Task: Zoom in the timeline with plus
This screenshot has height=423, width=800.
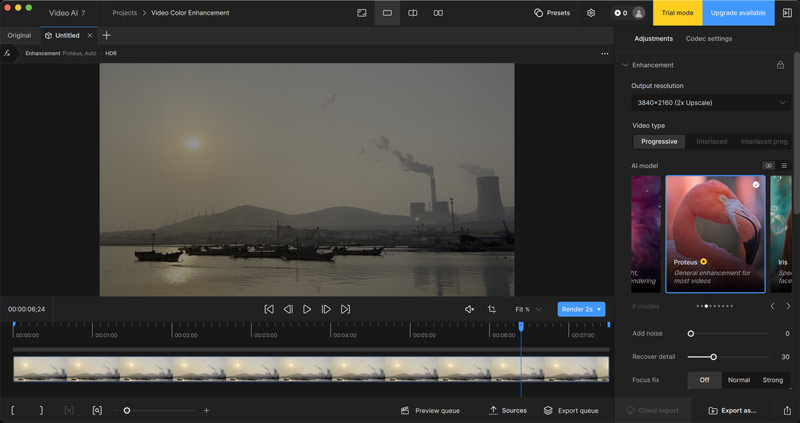Action: (x=206, y=410)
